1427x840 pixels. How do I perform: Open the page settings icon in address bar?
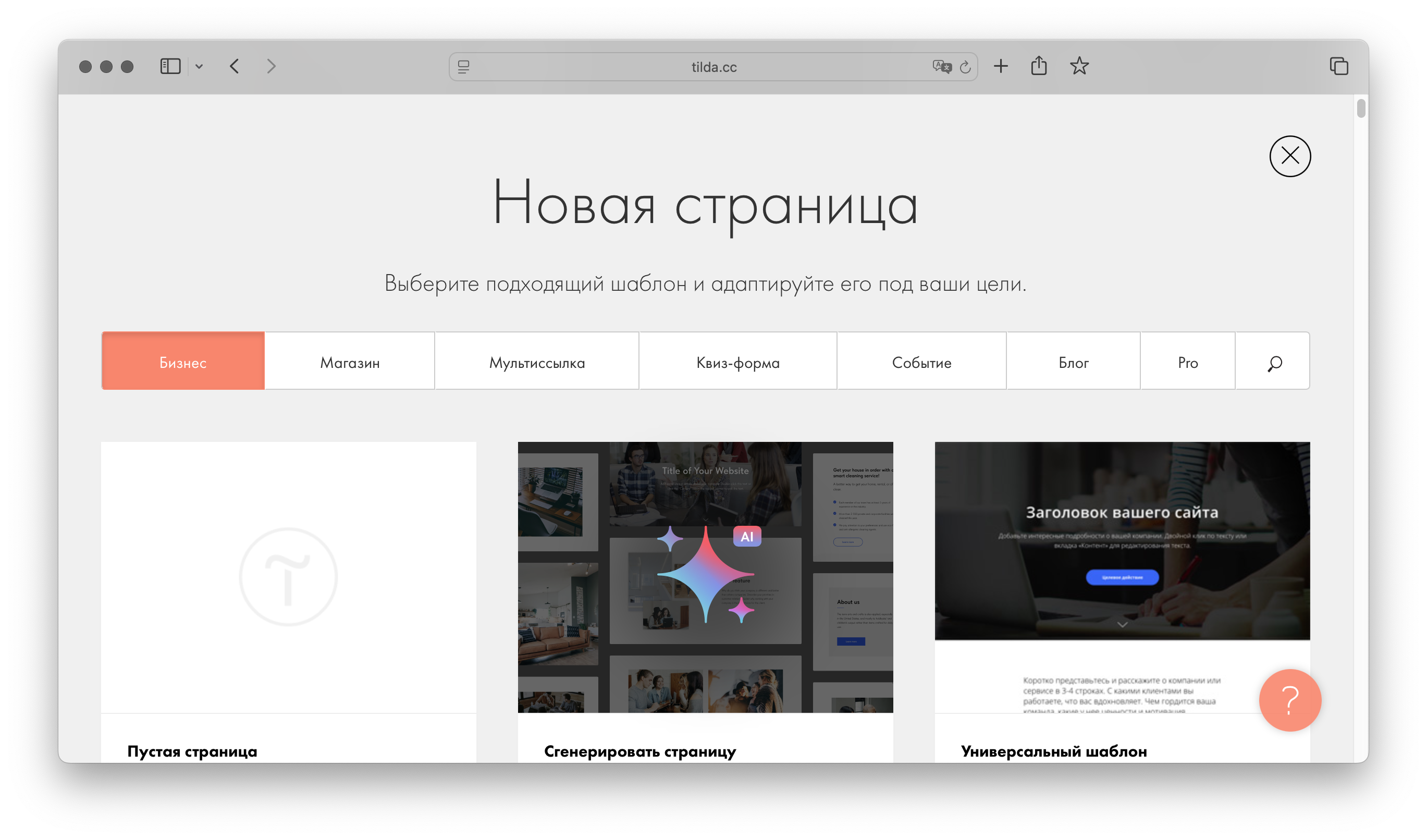(463, 67)
